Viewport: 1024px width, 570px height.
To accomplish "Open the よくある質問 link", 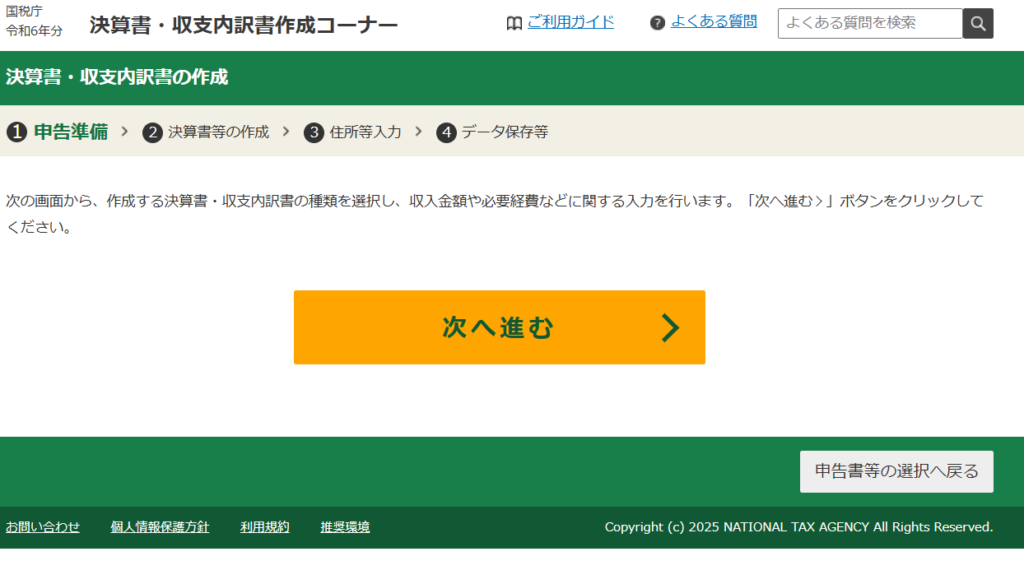I will (x=713, y=22).
